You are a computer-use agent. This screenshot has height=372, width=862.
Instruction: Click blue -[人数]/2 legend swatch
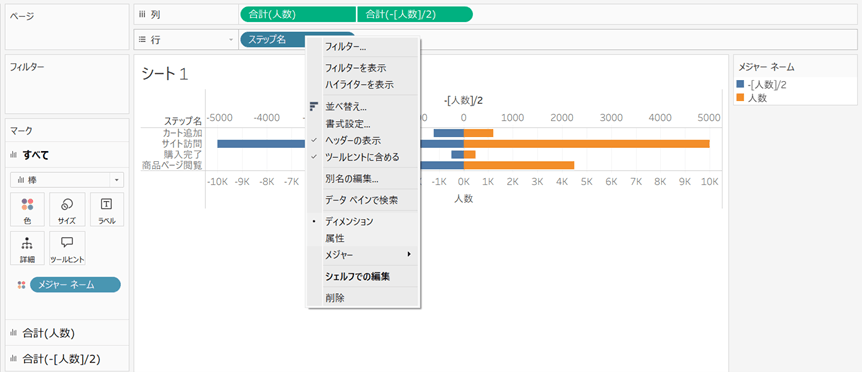click(x=740, y=85)
